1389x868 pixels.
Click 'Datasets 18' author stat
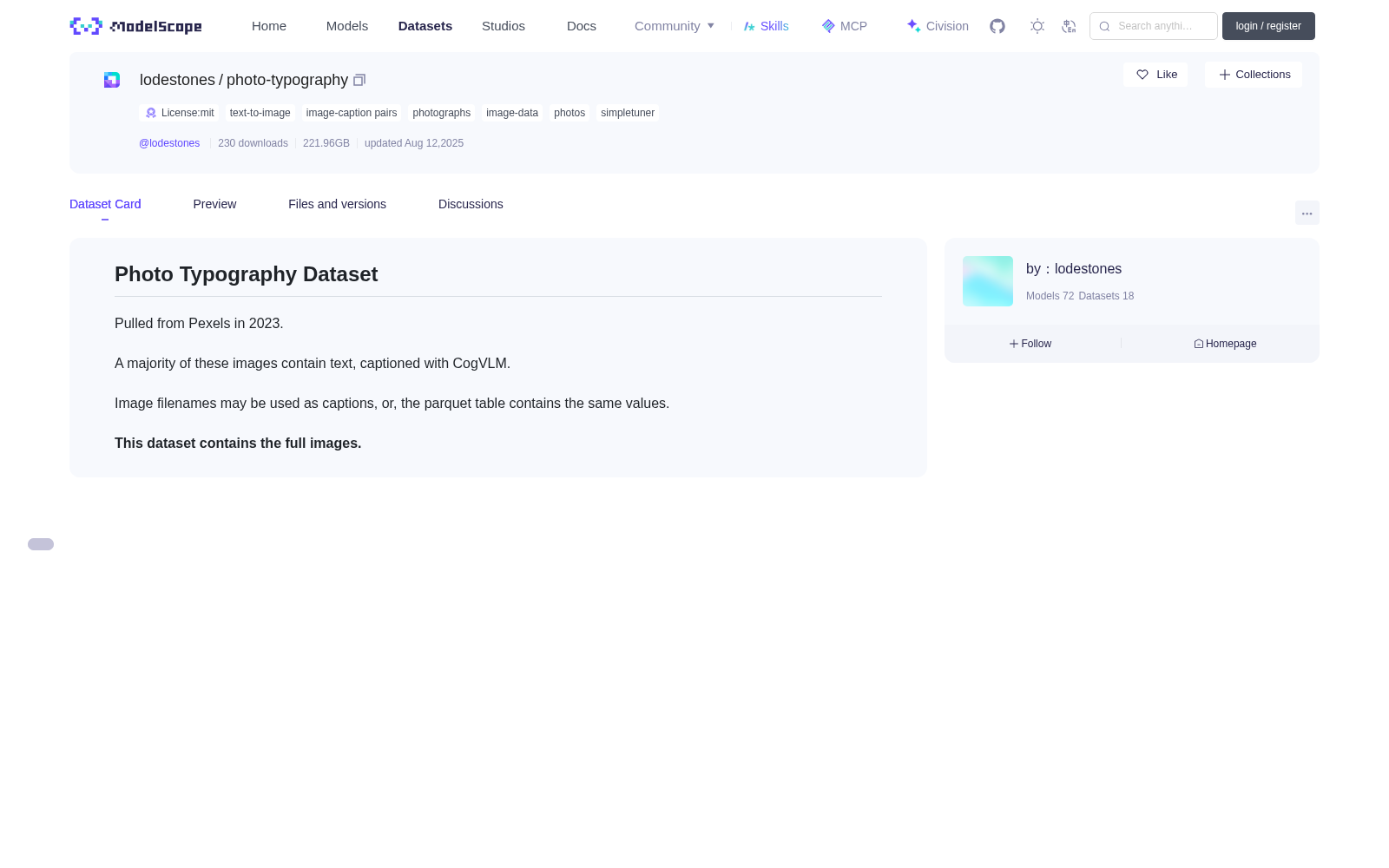[x=1106, y=296]
